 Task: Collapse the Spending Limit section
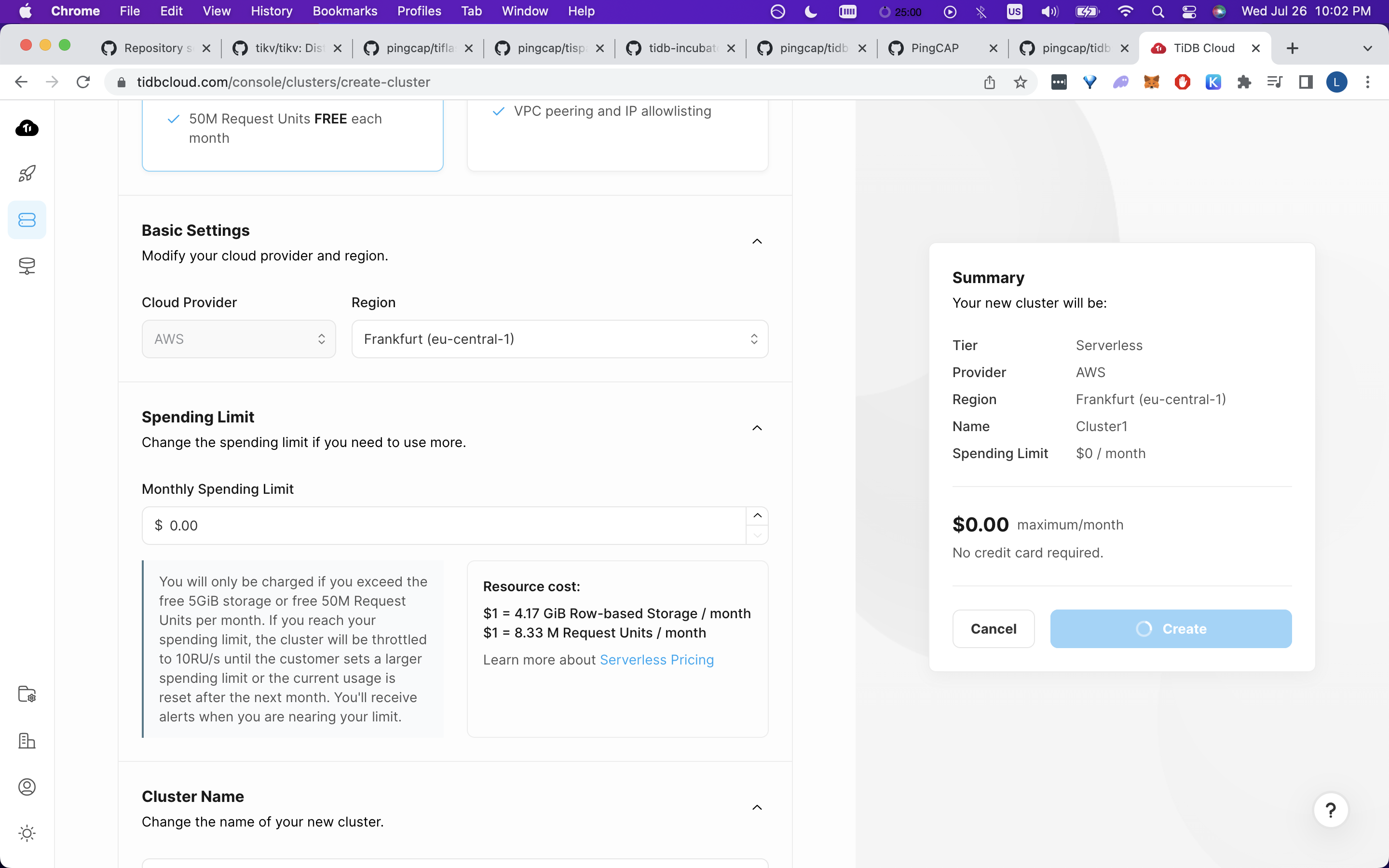(x=757, y=428)
